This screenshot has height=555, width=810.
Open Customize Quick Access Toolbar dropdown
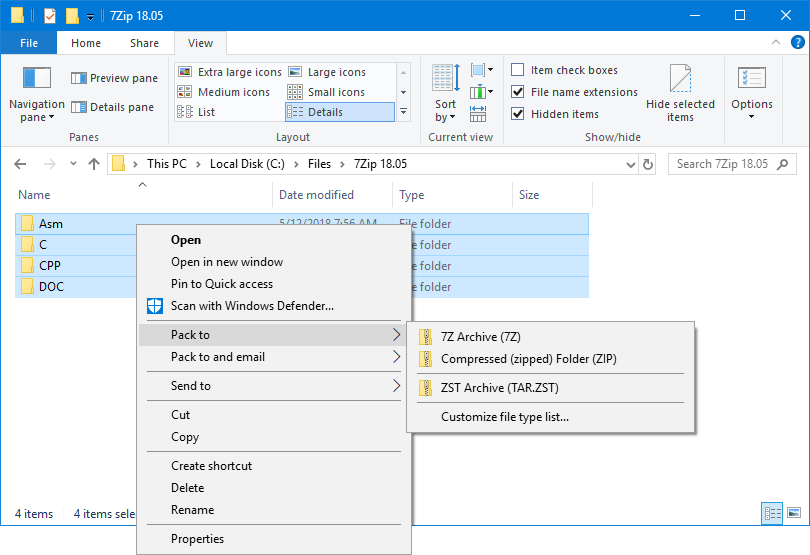pyautogui.click(x=90, y=17)
